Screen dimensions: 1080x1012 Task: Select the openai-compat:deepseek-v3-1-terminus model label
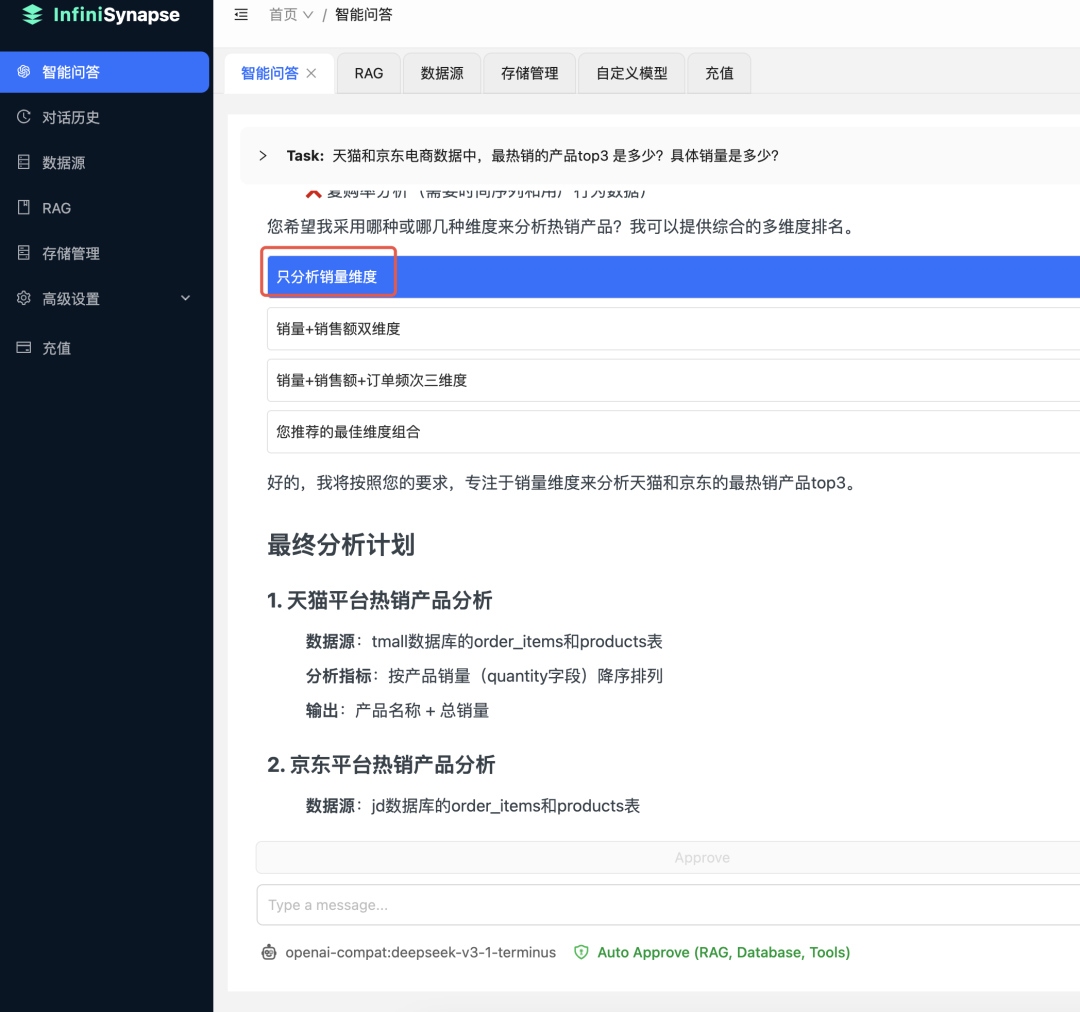tap(420, 952)
